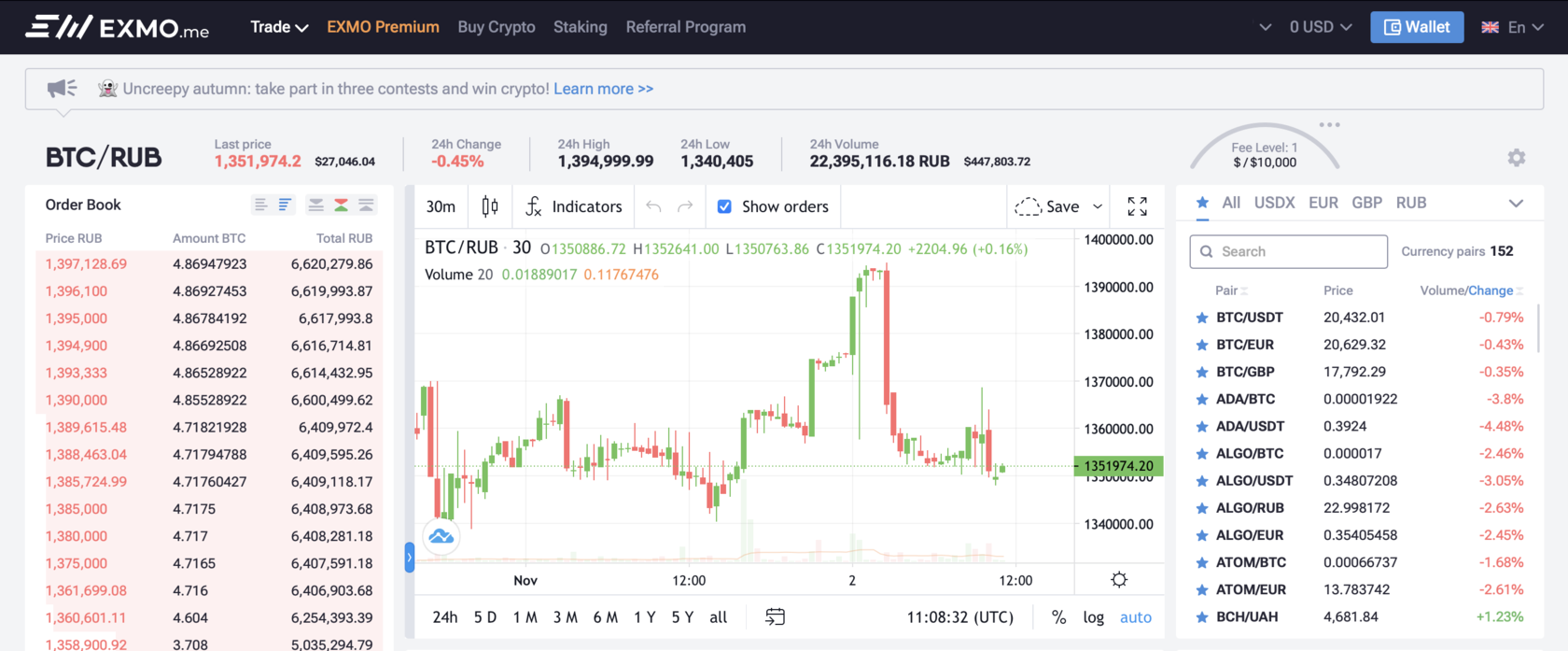Expand the chevron left of 0 USD
1568x651 pixels.
pos(1265,27)
